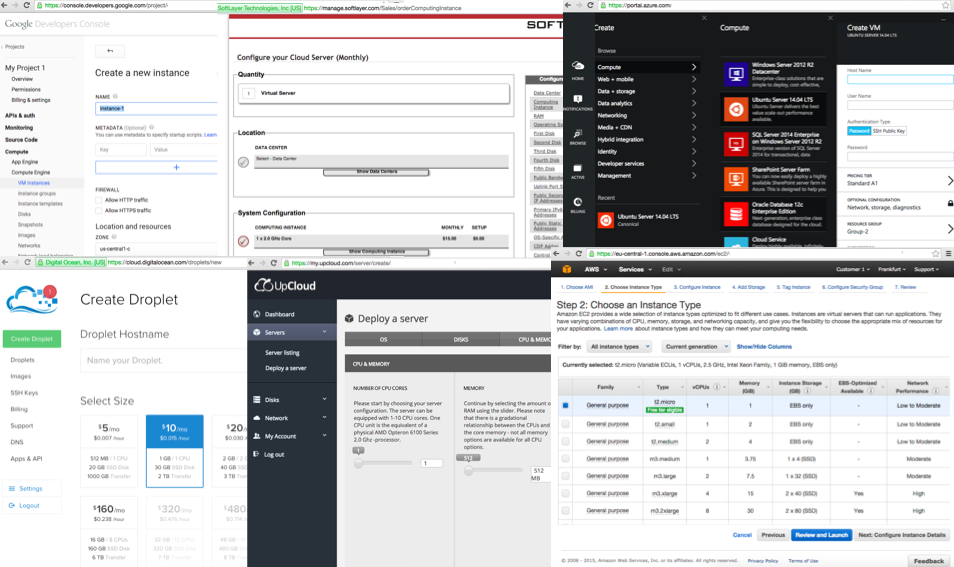This screenshot has width=954, height=567.
Task: Open recent Ubuntu Server 14.04 LTS icon
Action: tap(605, 220)
